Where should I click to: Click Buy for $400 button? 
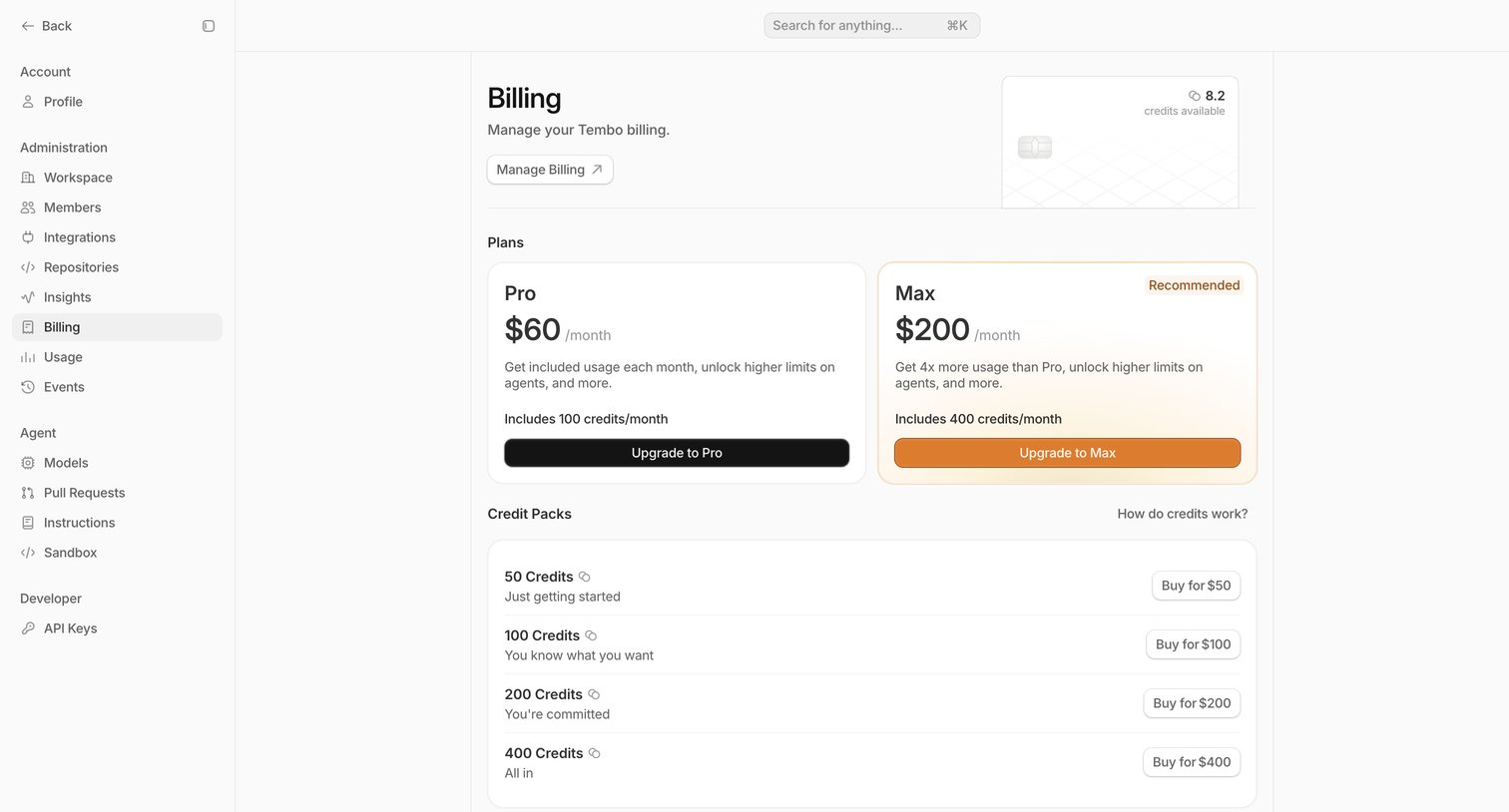pos(1192,762)
